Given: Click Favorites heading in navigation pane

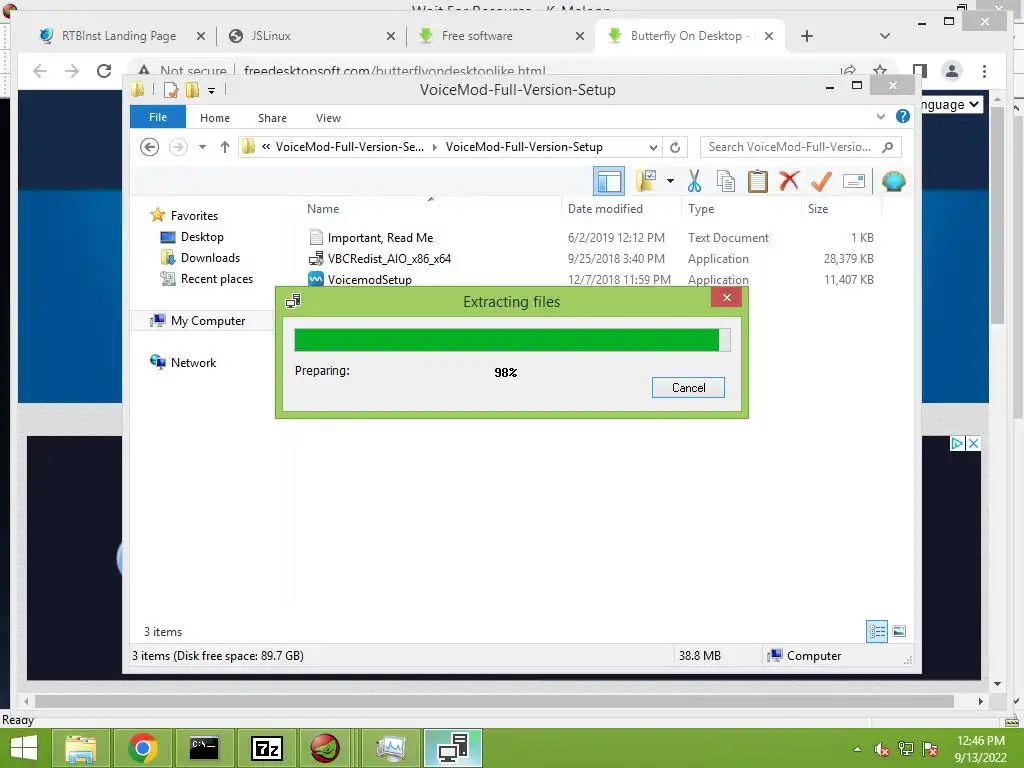Looking at the screenshot, I should [x=194, y=216].
